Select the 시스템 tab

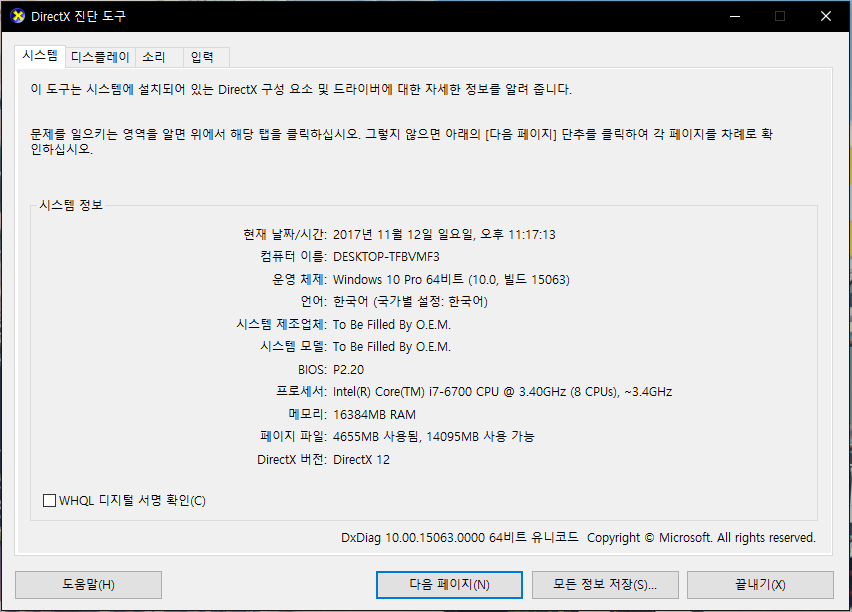pos(40,56)
